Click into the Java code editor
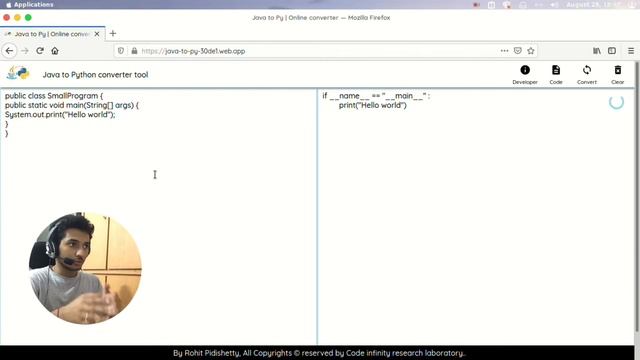The width and height of the screenshot is (640, 360). point(158,217)
